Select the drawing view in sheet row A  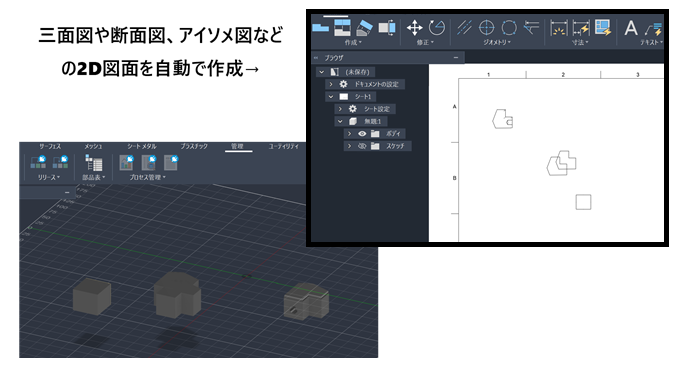pos(503,119)
